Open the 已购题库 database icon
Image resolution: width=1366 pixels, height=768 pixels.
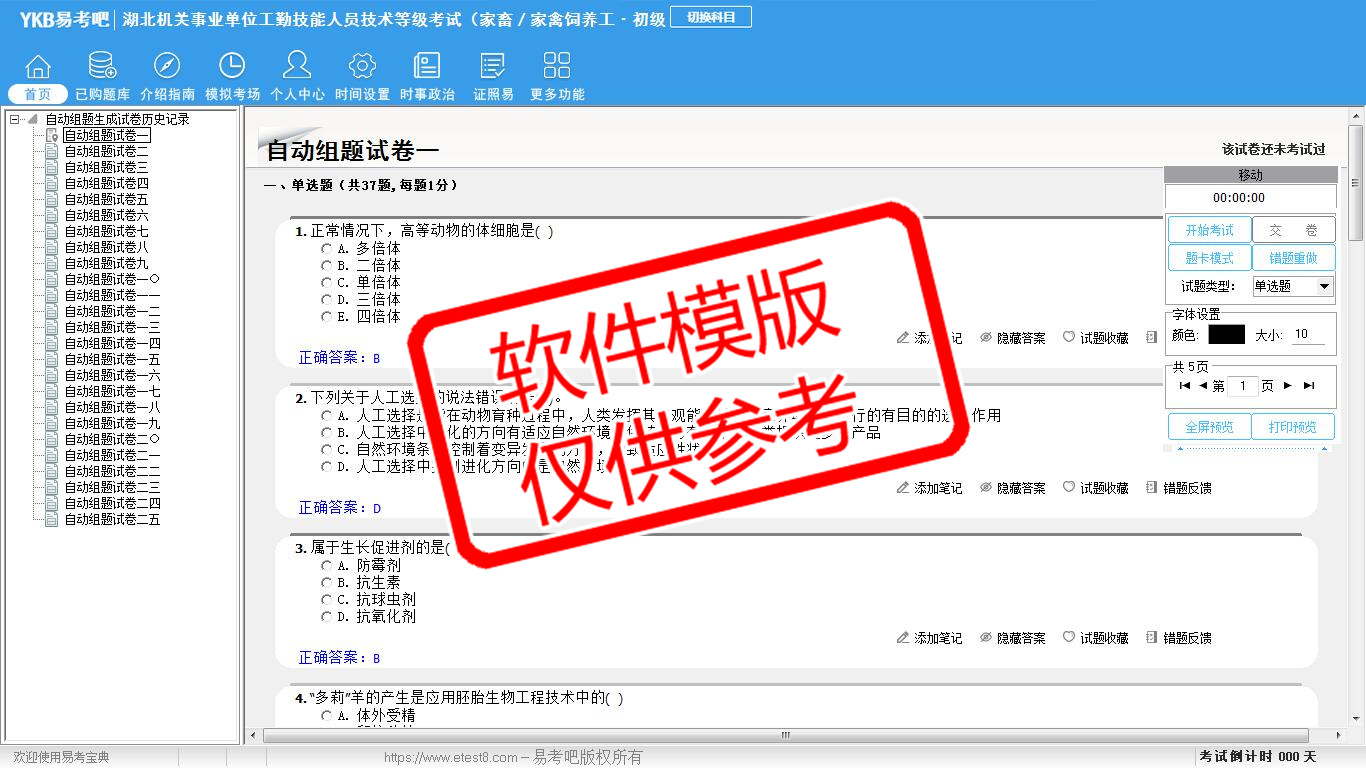pyautogui.click(x=102, y=67)
